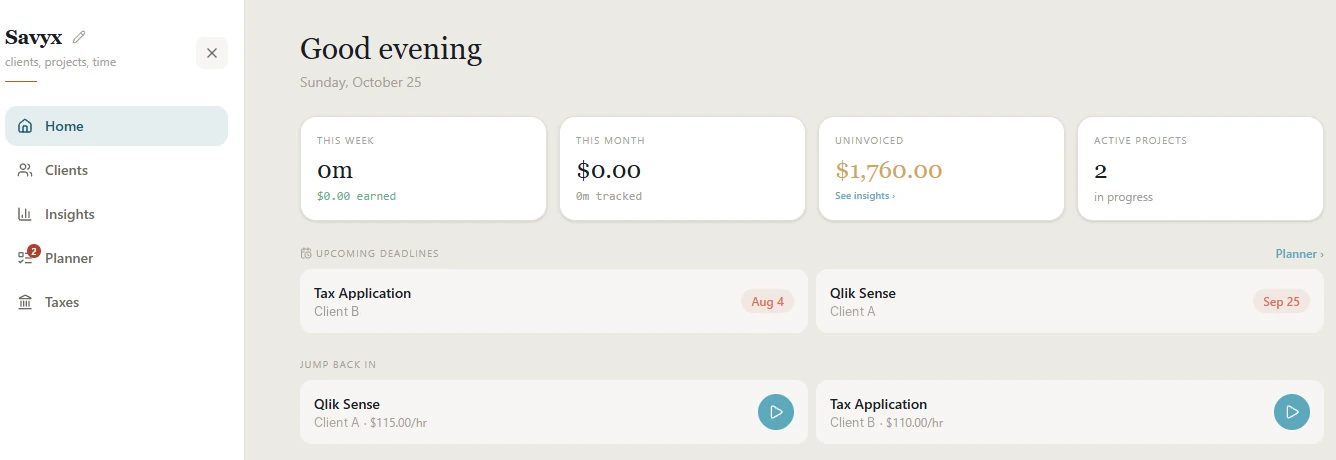Follow the See insights link
This screenshot has width=1336, height=460.
(x=865, y=196)
